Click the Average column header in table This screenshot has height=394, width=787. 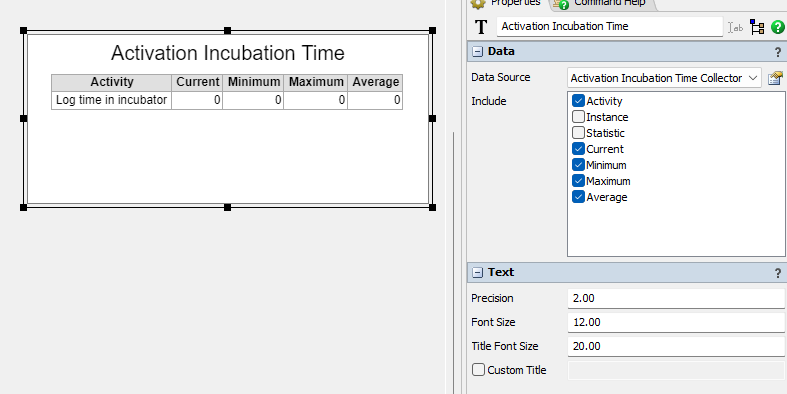click(x=375, y=82)
